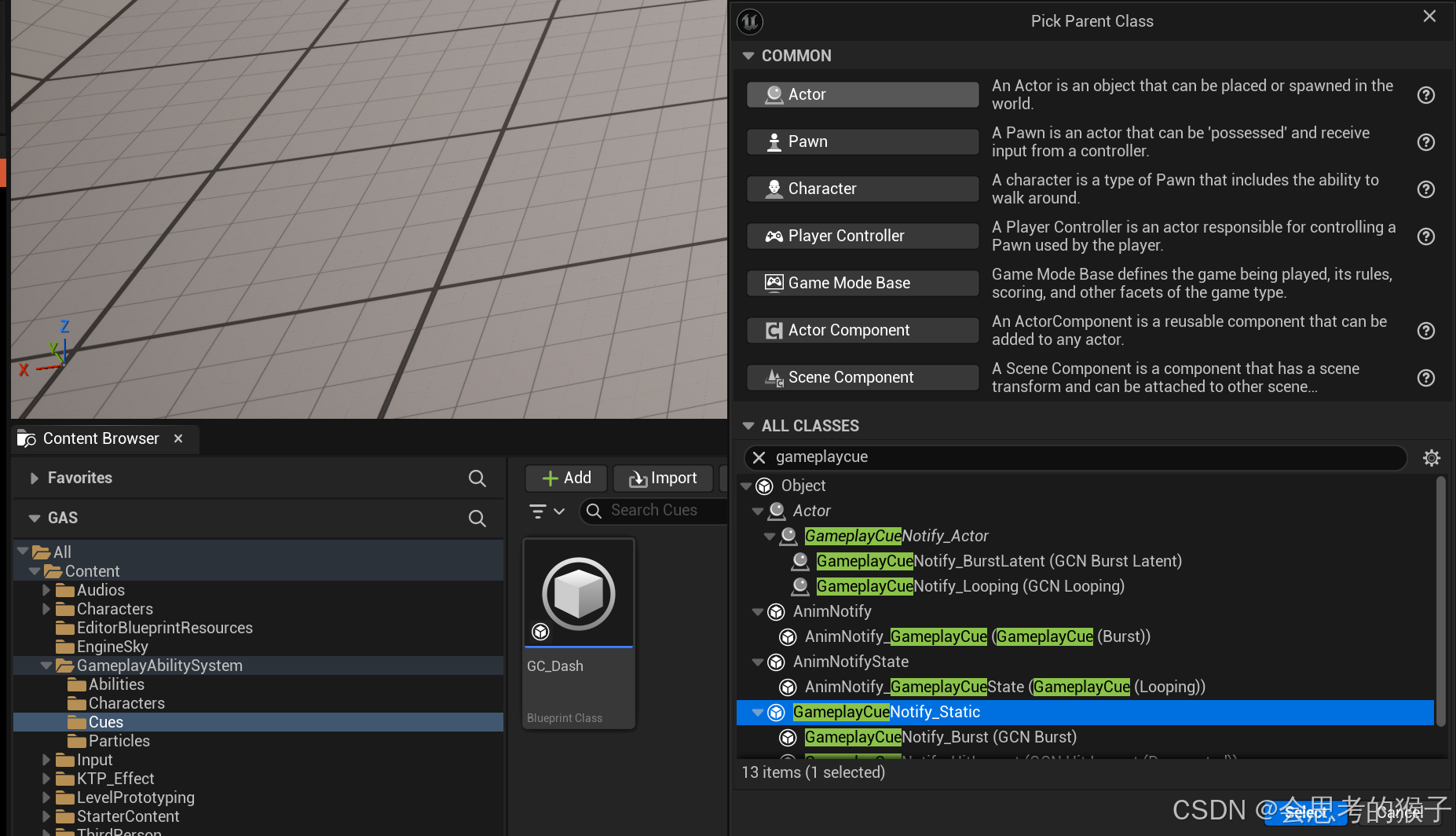Open EditorBlueprintResources folder
The image size is (1456, 836).
pyautogui.click(x=165, y=628)
